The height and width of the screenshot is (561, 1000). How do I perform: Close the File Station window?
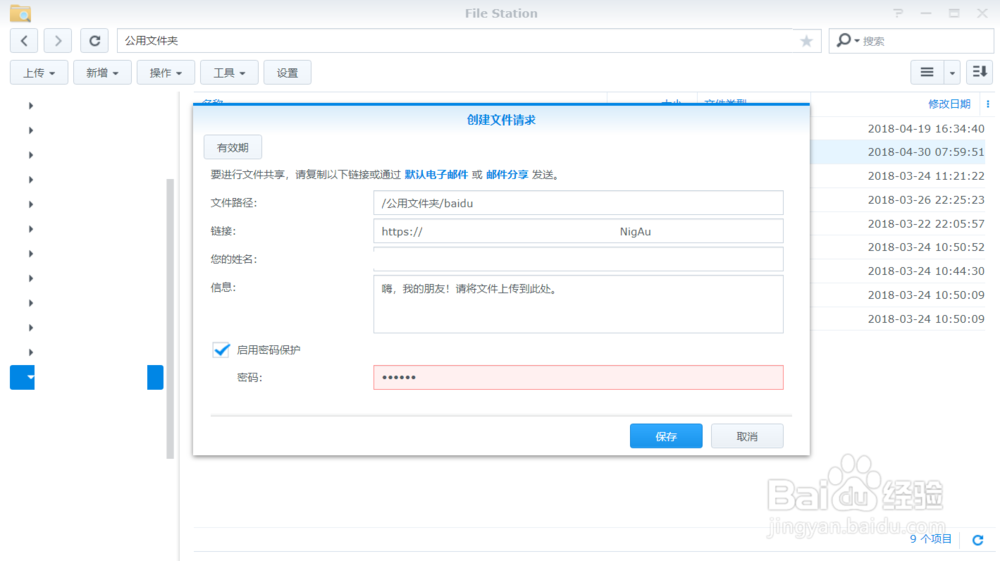[x=982, y=13]
